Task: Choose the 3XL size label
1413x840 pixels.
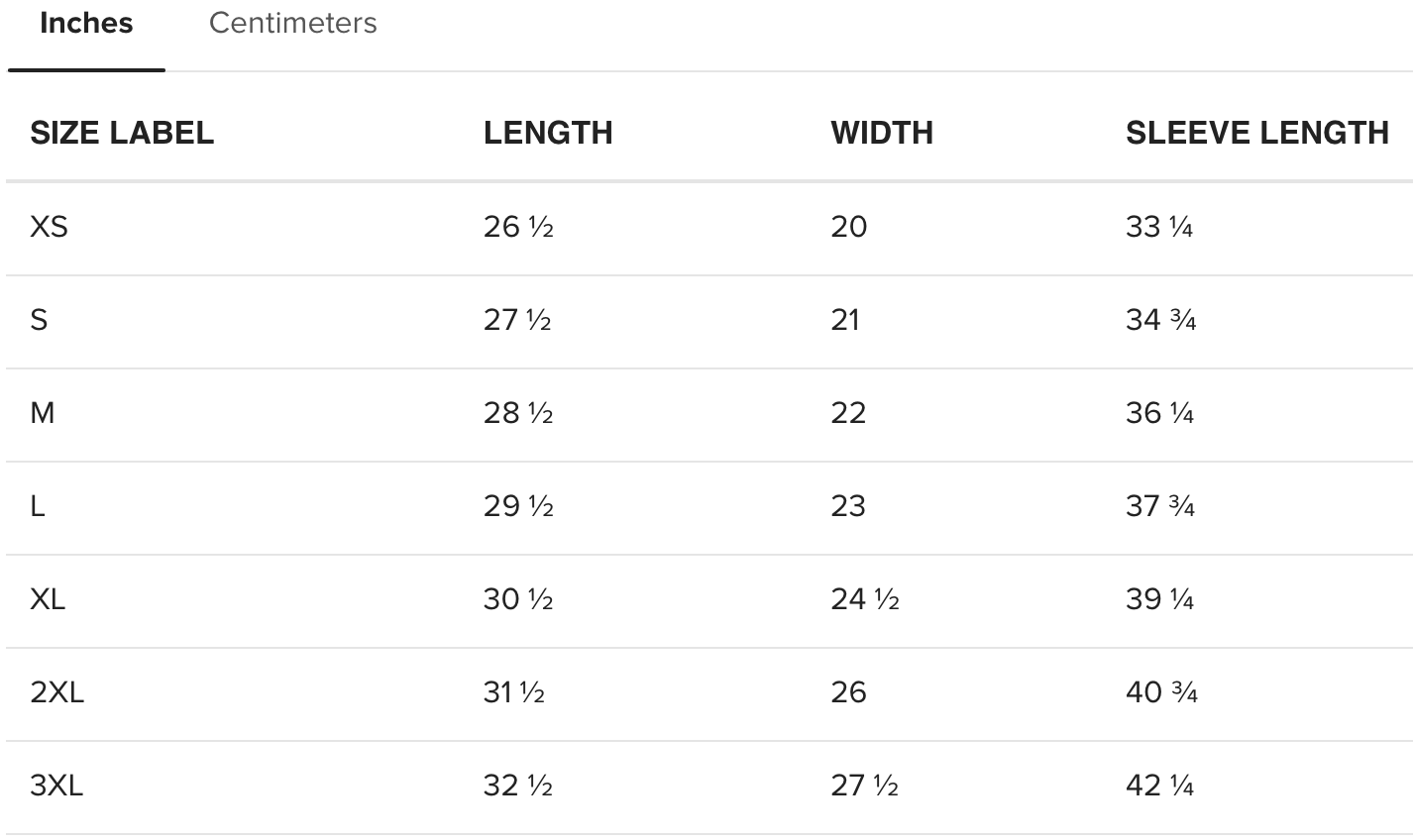Action: tap(56, 786)
